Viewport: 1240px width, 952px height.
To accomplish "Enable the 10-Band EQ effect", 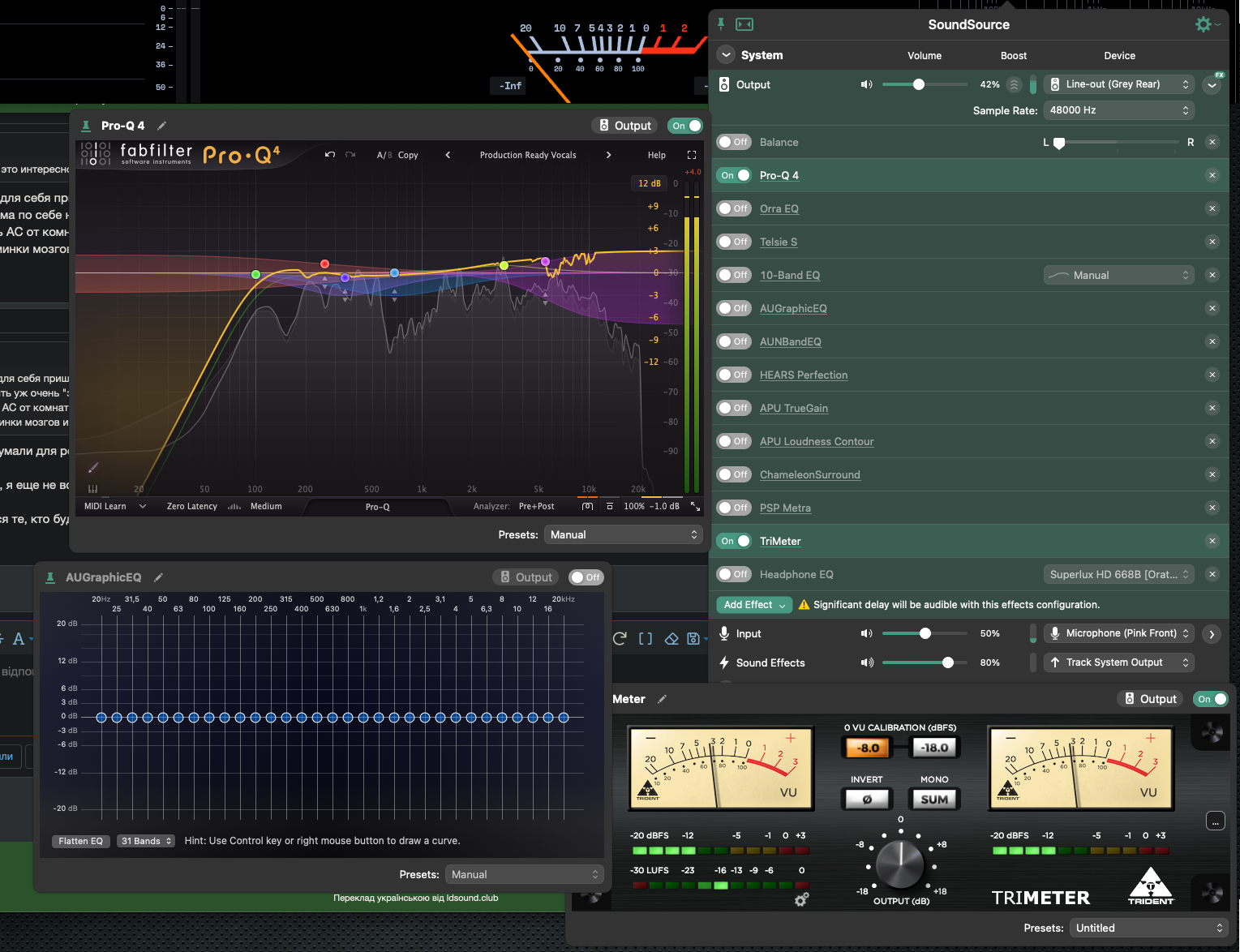I will click(x=734, y=275).
